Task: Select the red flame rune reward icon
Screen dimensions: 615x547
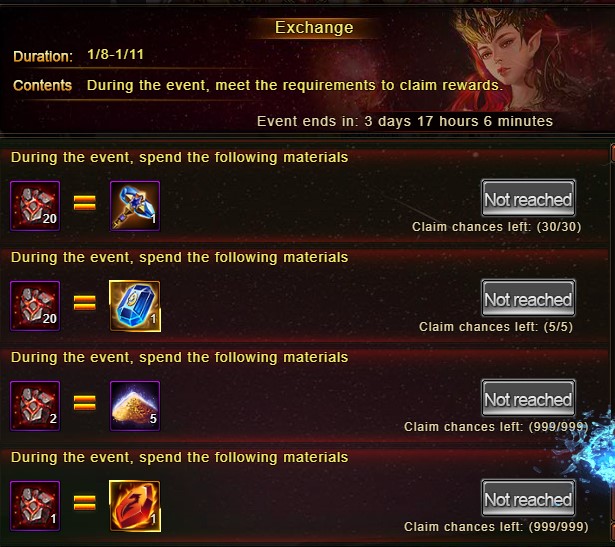Action: (x=135, y=506)
